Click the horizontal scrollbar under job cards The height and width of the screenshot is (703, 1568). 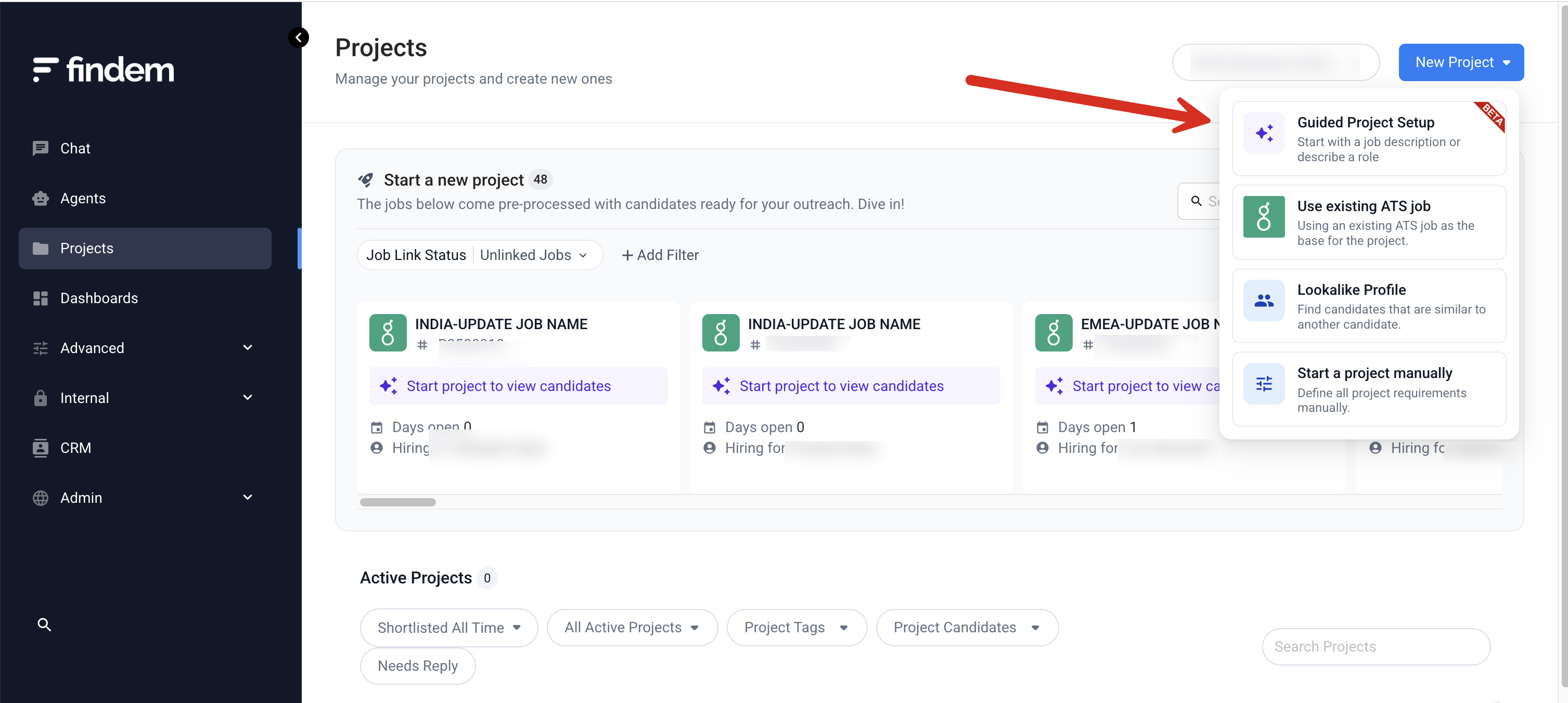tap(397, 502)
